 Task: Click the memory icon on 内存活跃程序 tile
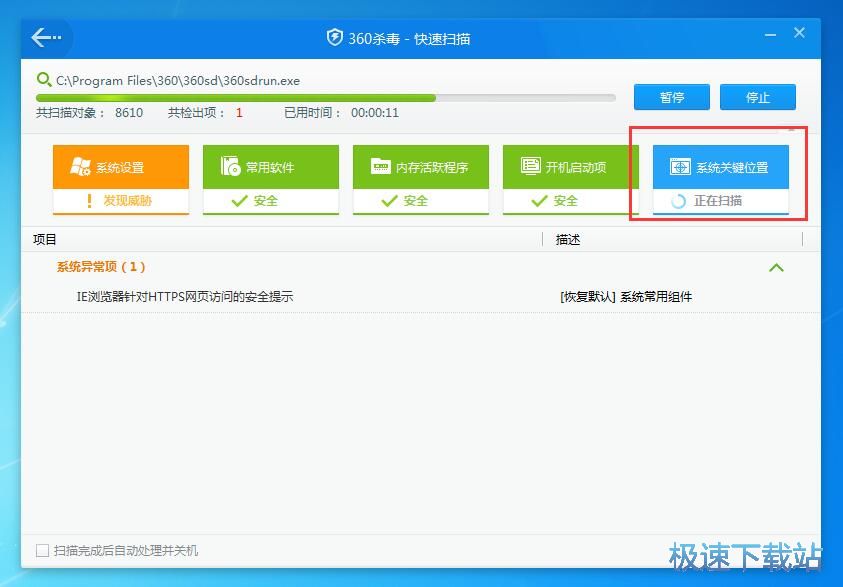tap(380, 167)
